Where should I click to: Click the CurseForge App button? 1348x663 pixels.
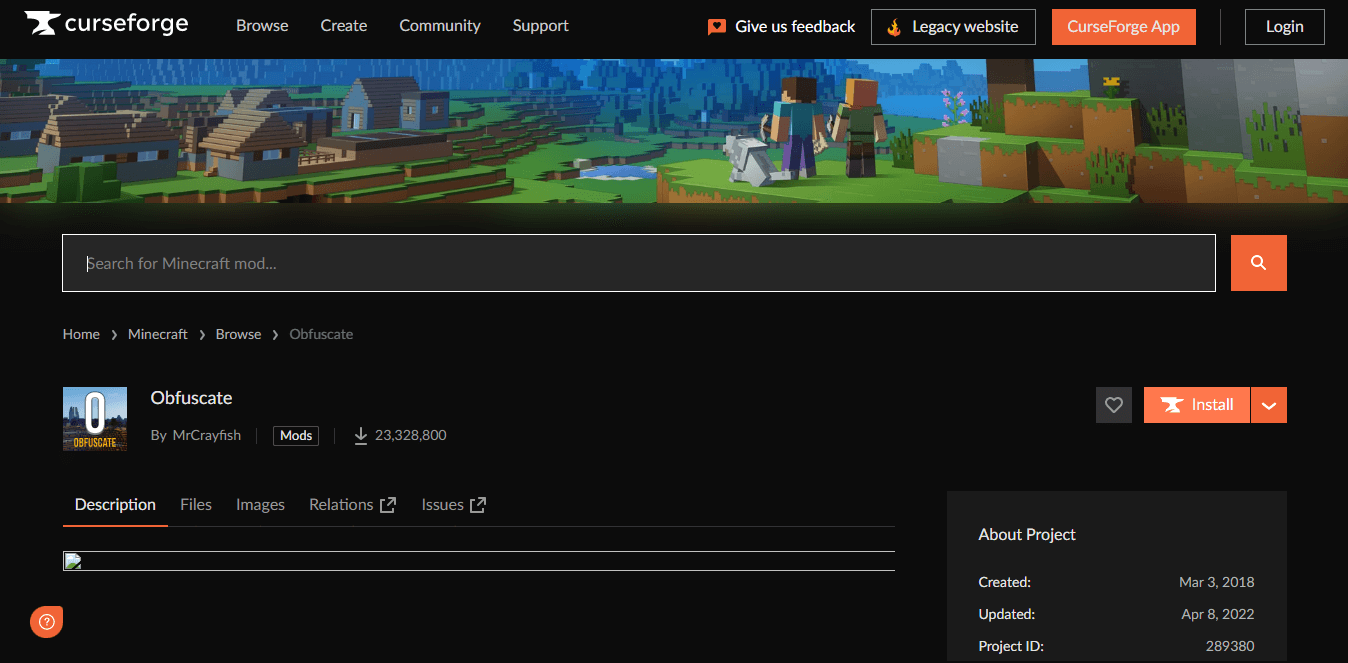click(1124, 27)
